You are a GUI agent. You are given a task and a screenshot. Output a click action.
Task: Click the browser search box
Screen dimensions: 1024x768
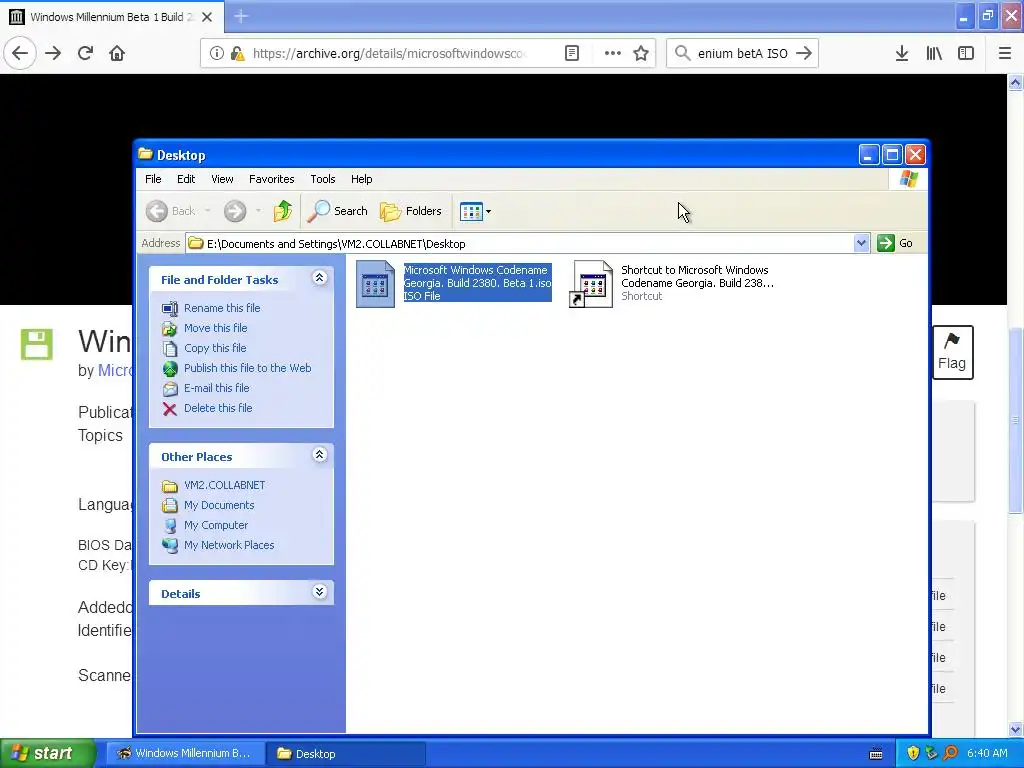pos(743,53)
